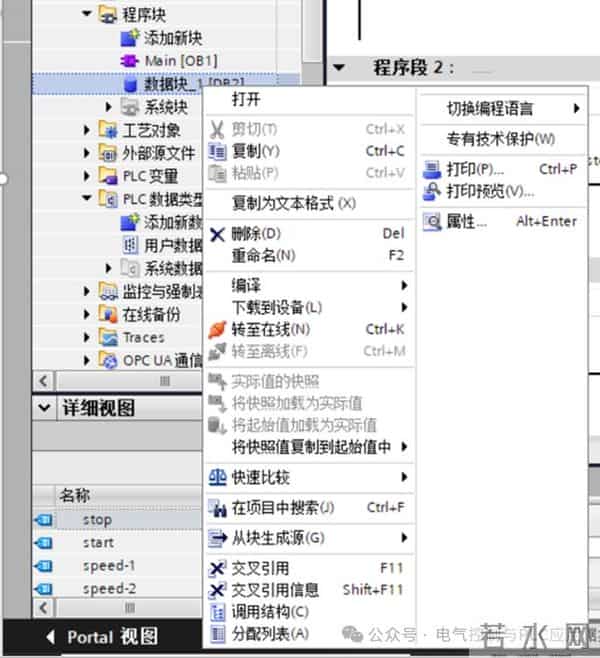The image size is (600, 658).
Task: Click the 工艺对象 folder icon
Action: click(108, 130)
